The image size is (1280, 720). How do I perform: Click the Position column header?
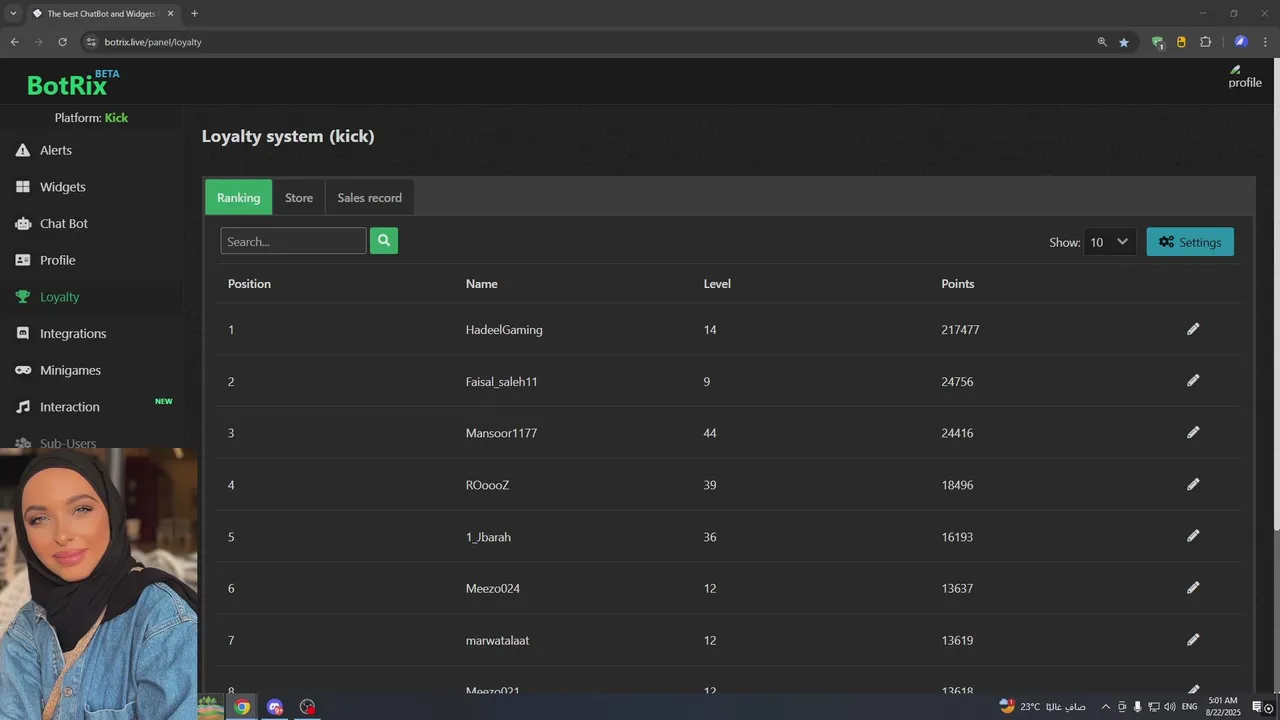(249, 284)
